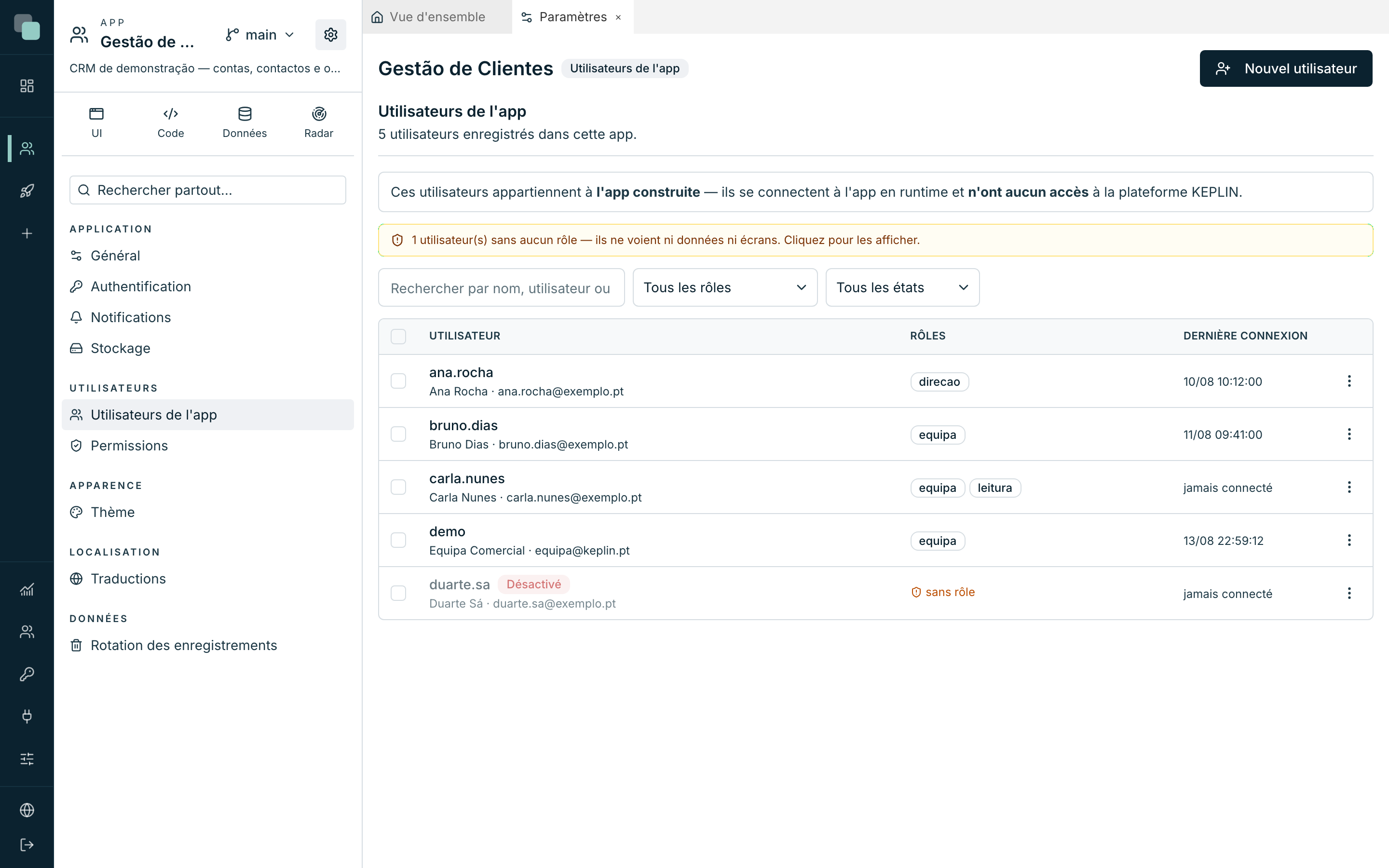This screenshot has width=1389, height=868.
Task: Click the app users icon next to Gestão de
Action: [79, 35]
